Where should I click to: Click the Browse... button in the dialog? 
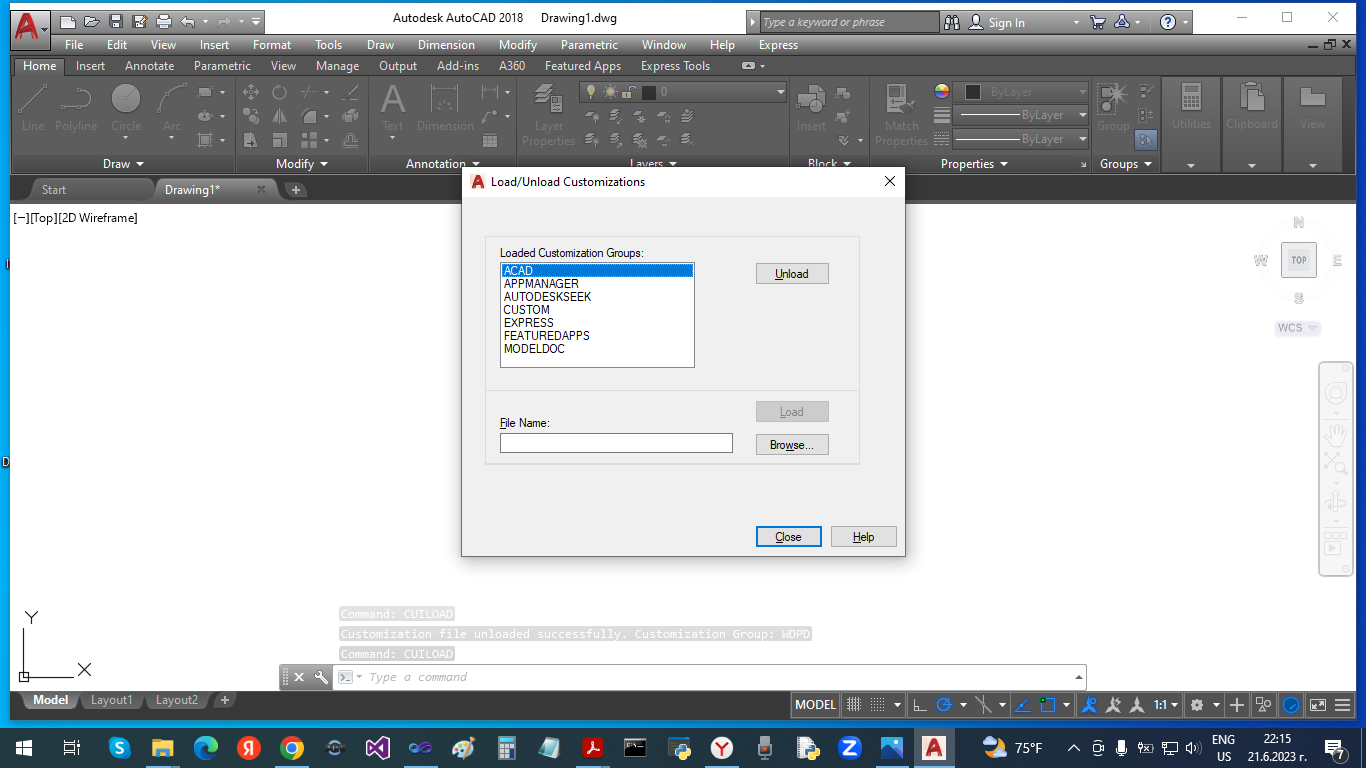(792, 445)
